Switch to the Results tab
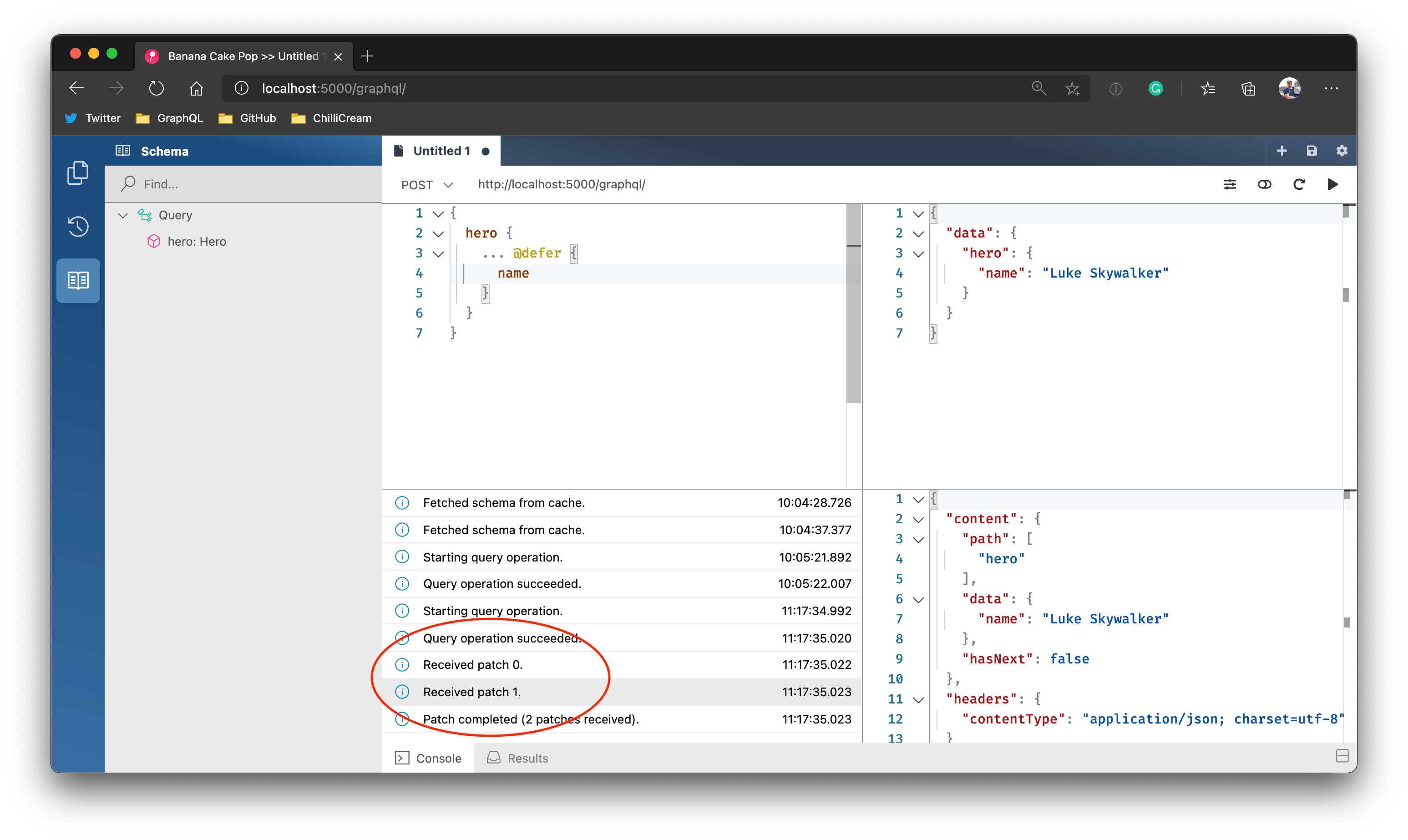Screen dimensions: 1408x840 click(518, 758)
